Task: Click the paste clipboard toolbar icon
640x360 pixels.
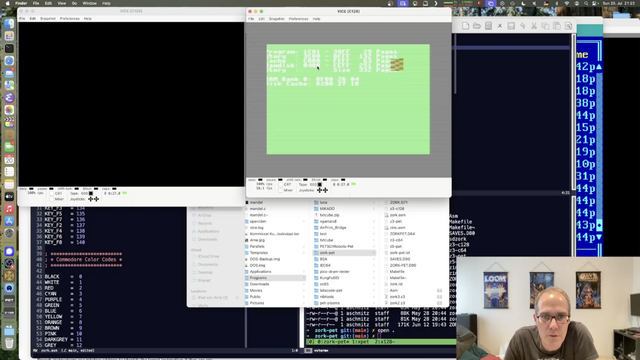Action: coord(557,26)
